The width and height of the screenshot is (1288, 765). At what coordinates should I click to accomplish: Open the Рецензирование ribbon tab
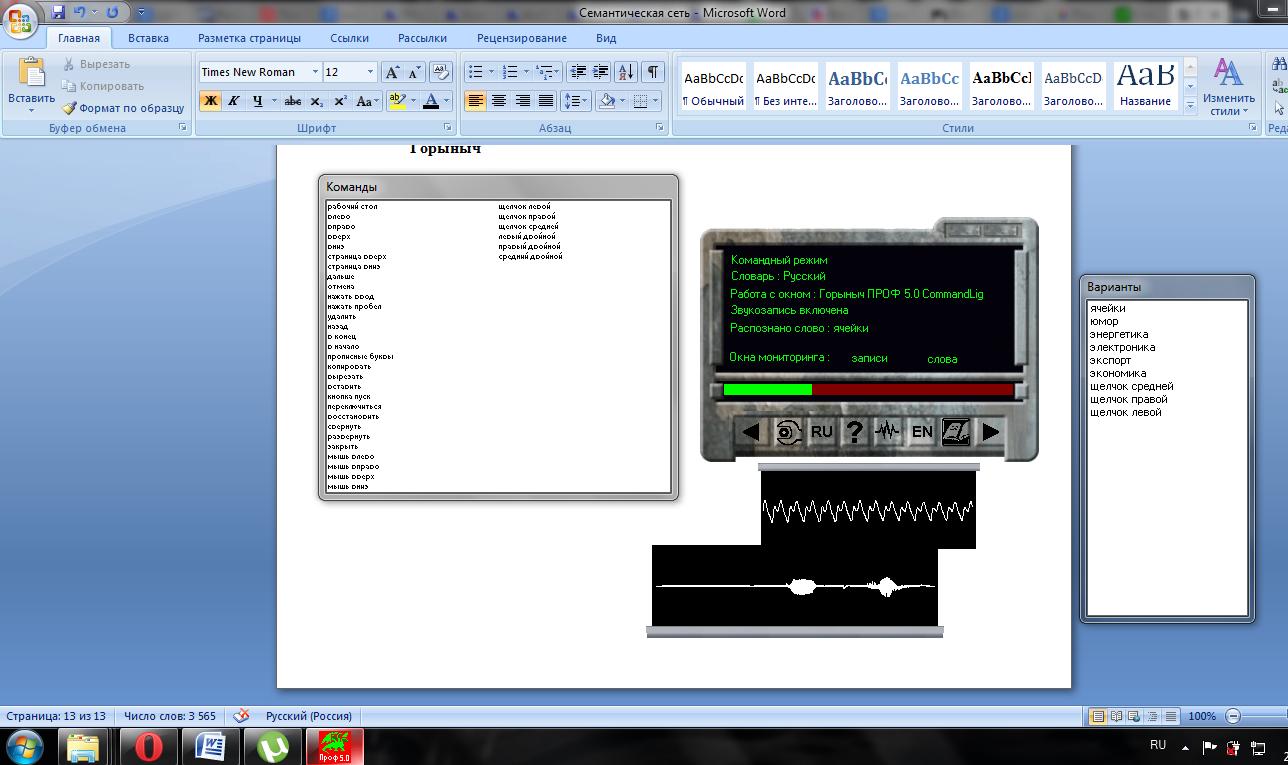521,38
